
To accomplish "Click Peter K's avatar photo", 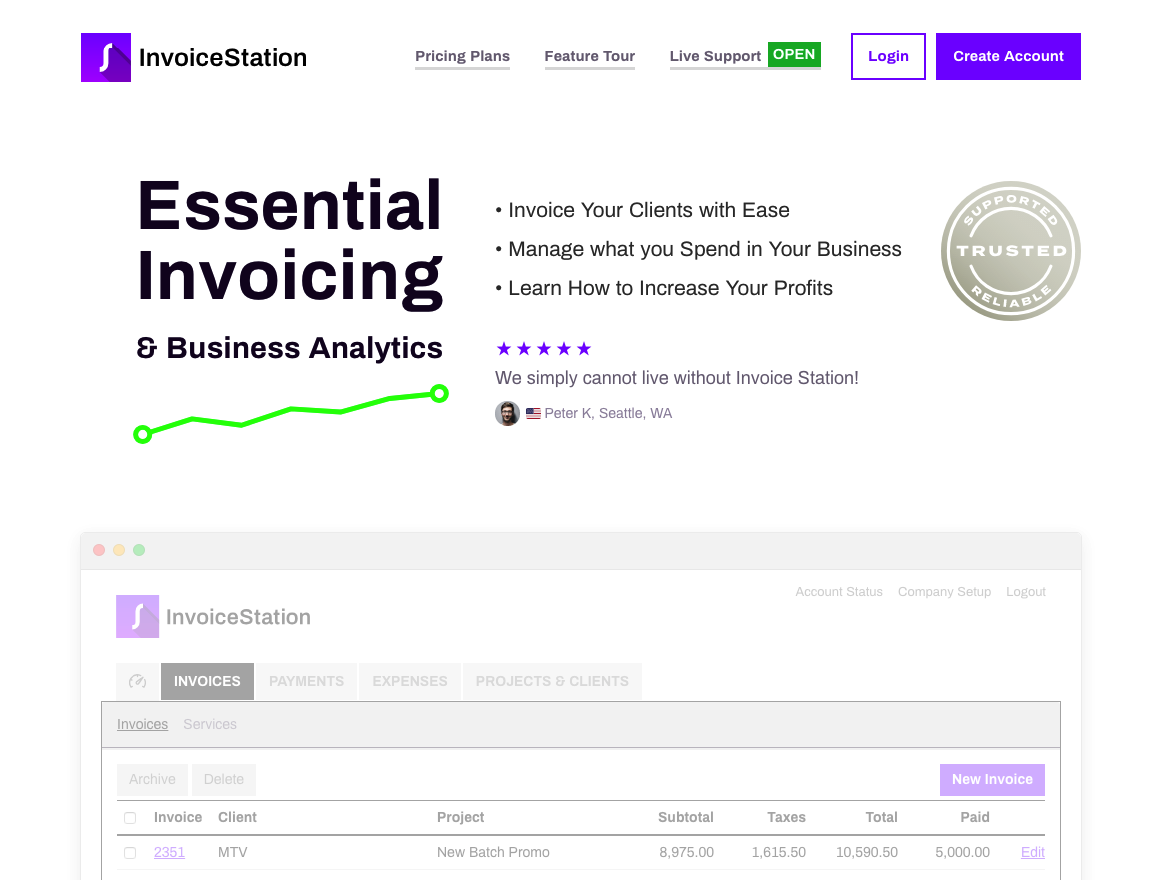I will pos(507,413).
